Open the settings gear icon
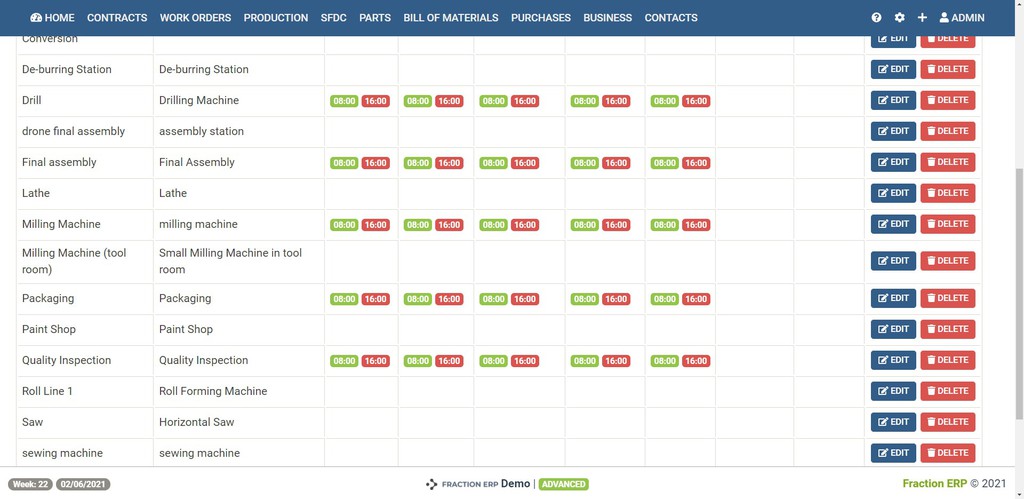1024x499 pixels. click(x=899, y=18)
